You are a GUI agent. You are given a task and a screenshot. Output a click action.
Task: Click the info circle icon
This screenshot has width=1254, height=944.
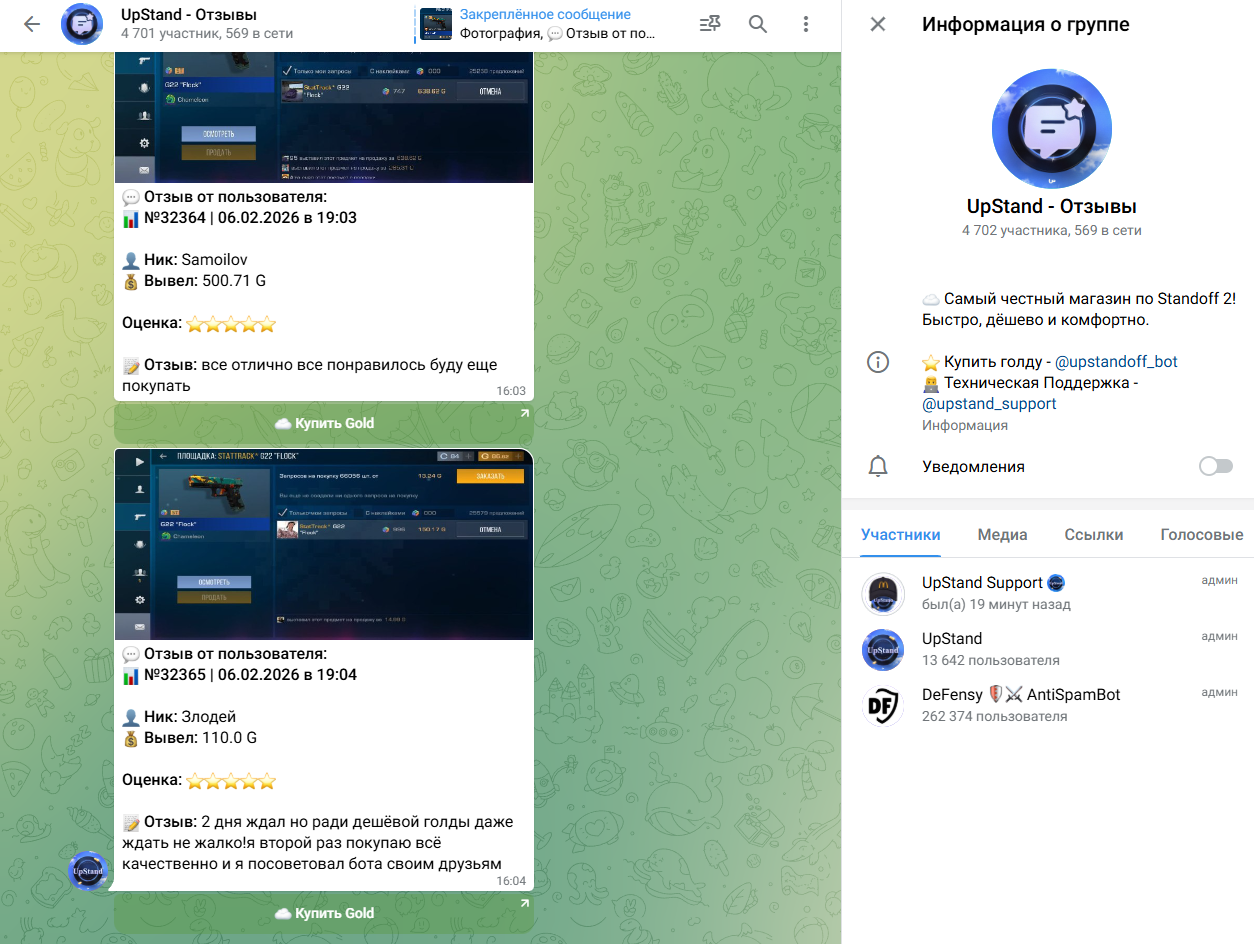coord(878,362)
